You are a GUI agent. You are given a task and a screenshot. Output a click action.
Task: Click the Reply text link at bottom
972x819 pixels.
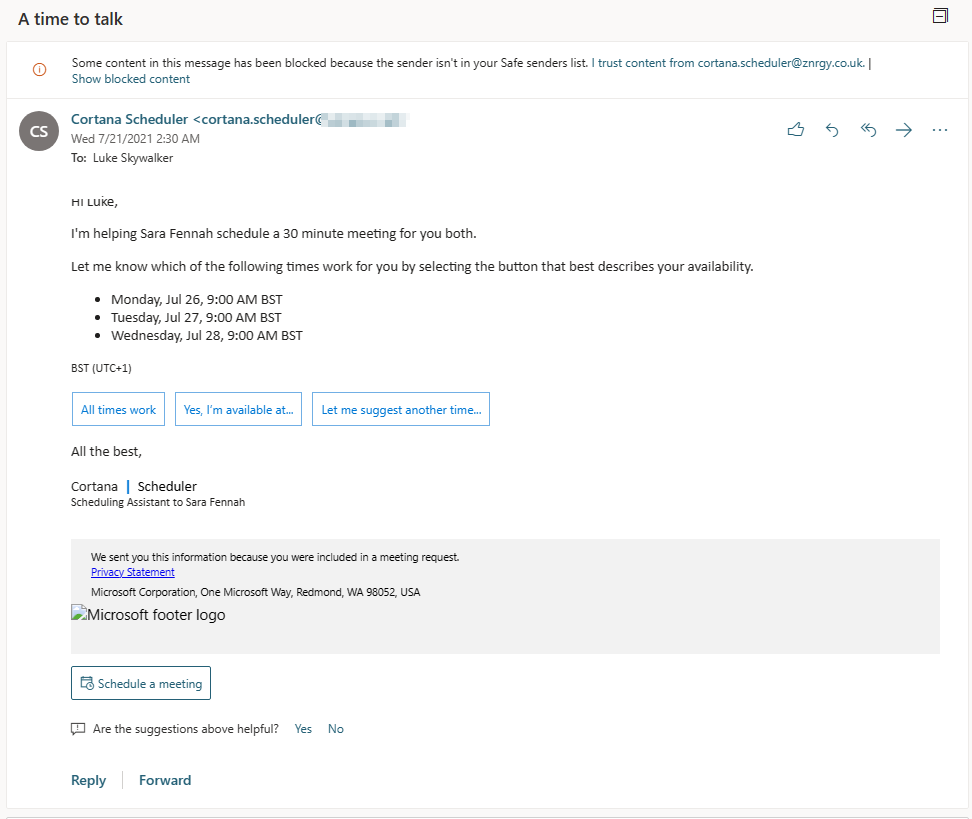(x=88, y=780)
